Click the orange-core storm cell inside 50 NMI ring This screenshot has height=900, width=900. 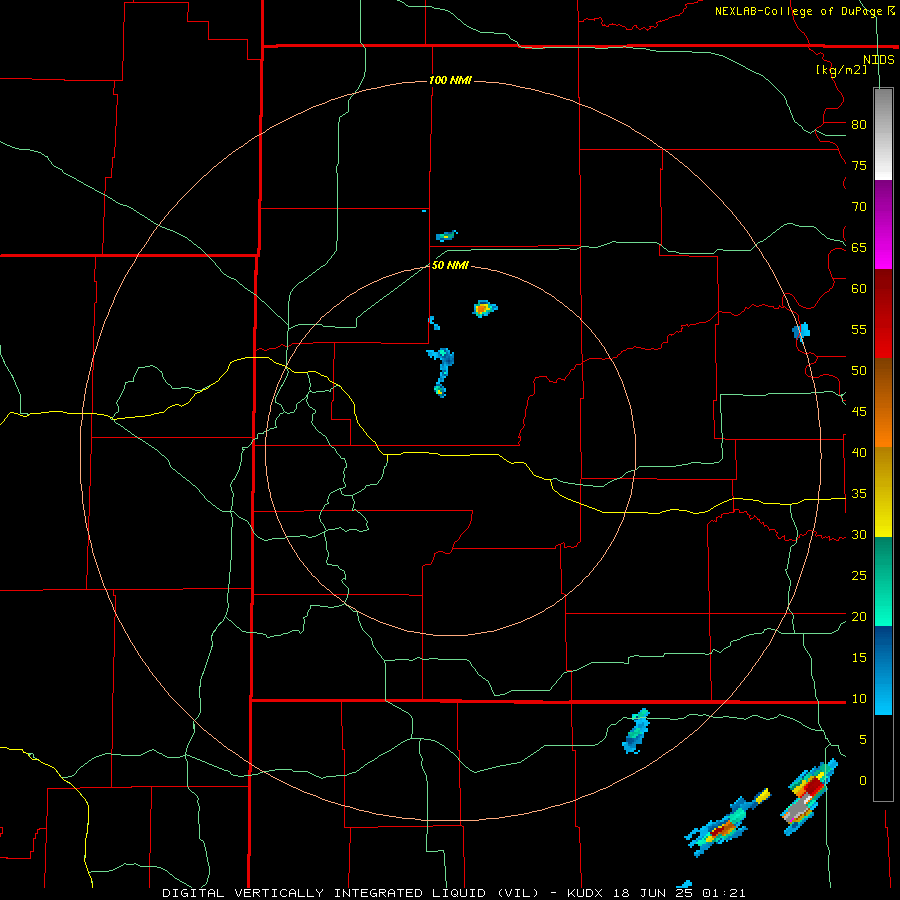pos(484,309)
